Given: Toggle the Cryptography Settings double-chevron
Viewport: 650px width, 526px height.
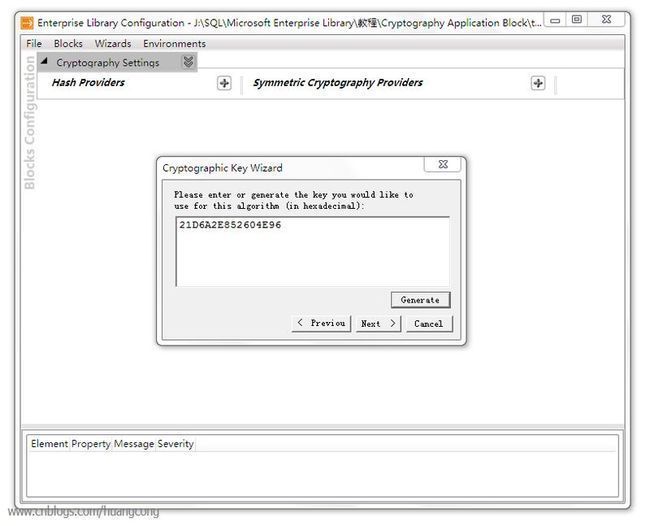Looking at the screenshot, I should [x=188, y=62].
